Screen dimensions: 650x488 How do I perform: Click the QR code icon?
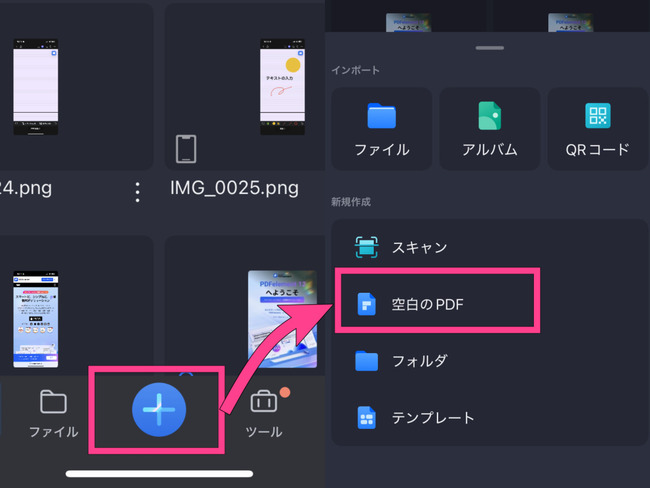click(x=597, y=116)
